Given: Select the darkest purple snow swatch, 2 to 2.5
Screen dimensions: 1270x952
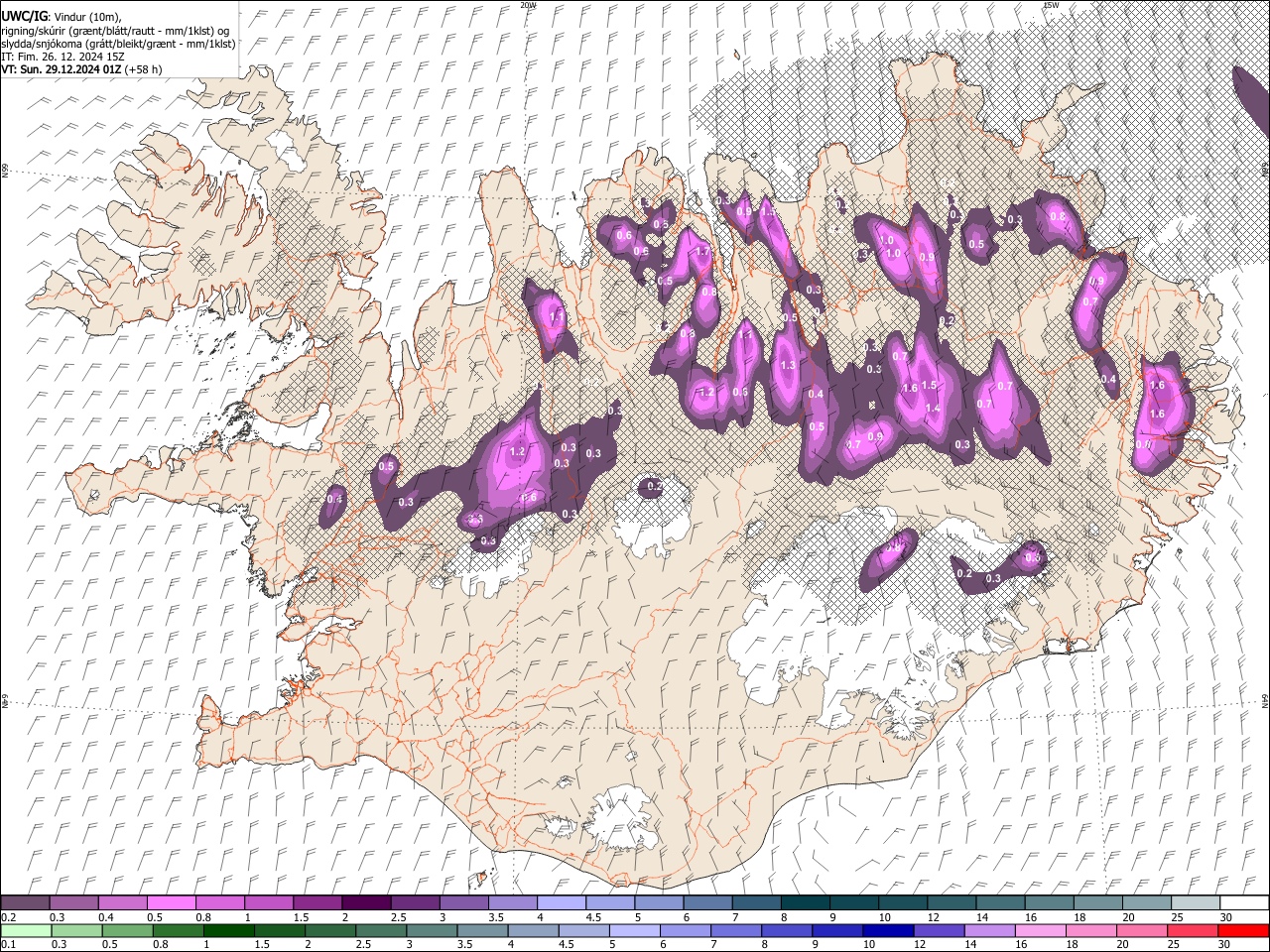Looking at the screenshot, I should tap(366, 903).
